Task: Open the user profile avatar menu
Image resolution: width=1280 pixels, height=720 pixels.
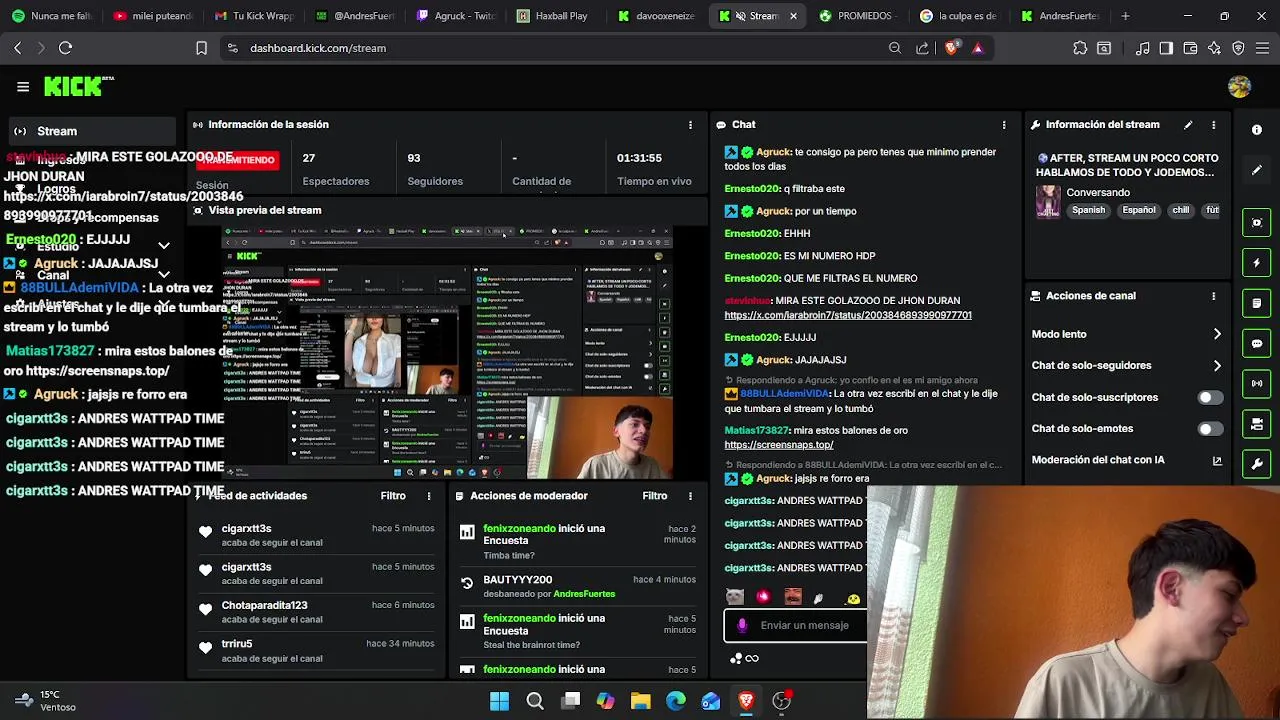Action: [x=1239, y=87]
